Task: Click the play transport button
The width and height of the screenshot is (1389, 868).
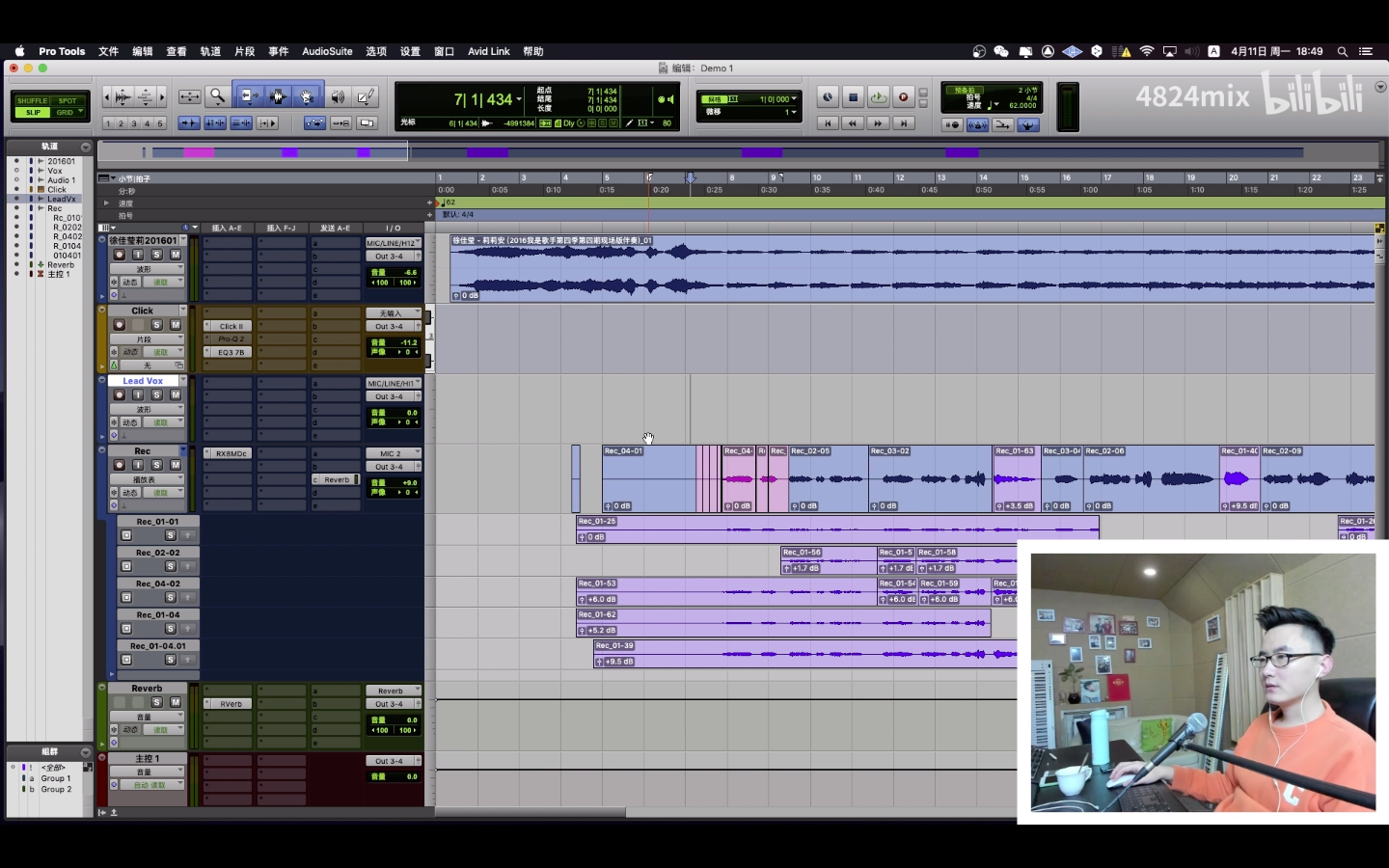Action: [878, 97]
